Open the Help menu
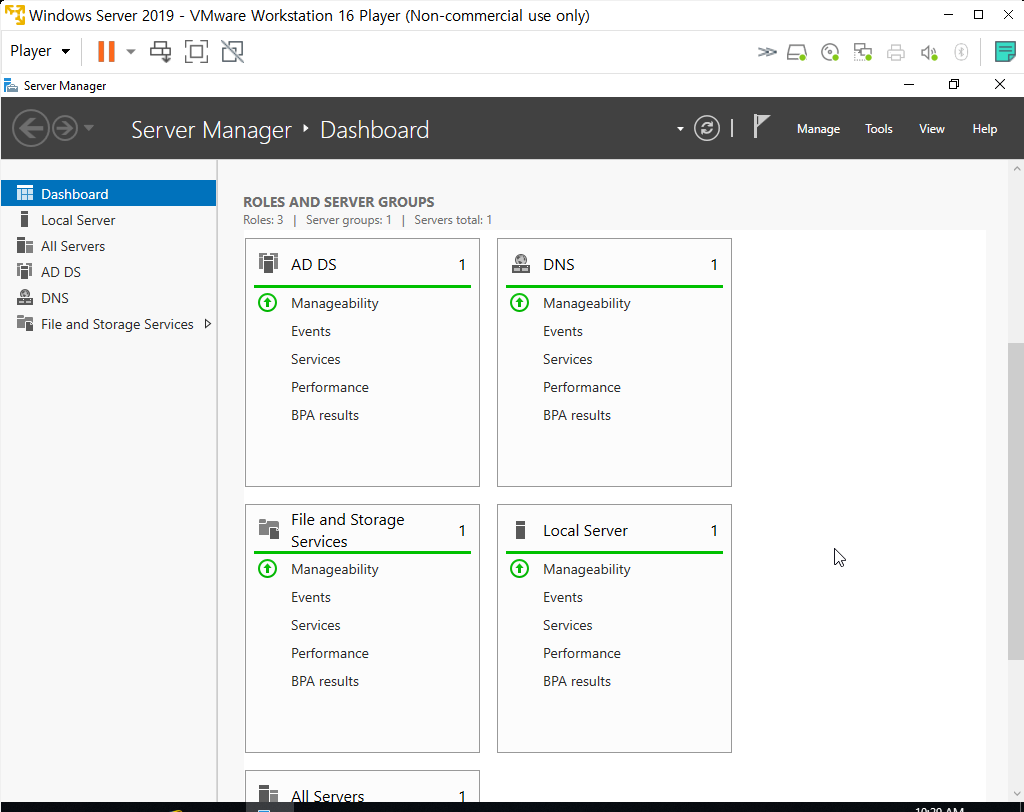1024x812 pixels. [984, 129]
